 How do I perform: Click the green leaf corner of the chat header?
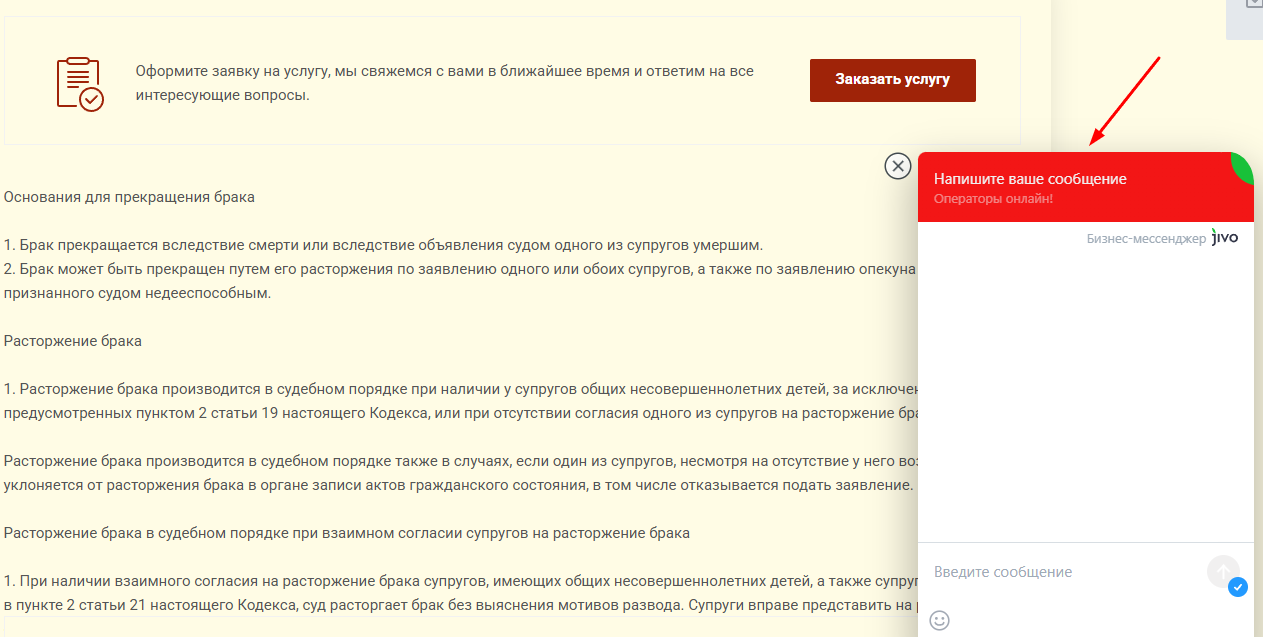pyautogui.click(x=1243, y=166)
